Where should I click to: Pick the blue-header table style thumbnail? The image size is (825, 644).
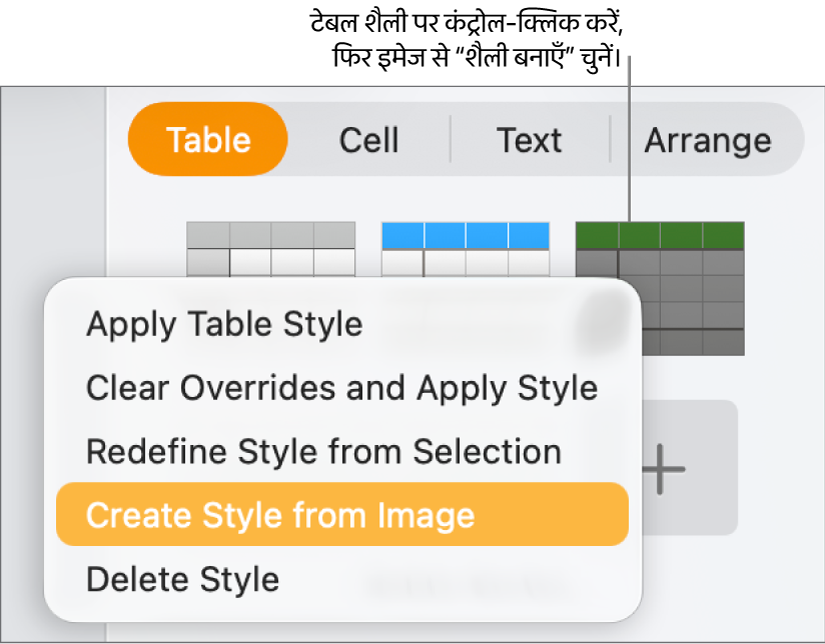(x=466, y=249)
